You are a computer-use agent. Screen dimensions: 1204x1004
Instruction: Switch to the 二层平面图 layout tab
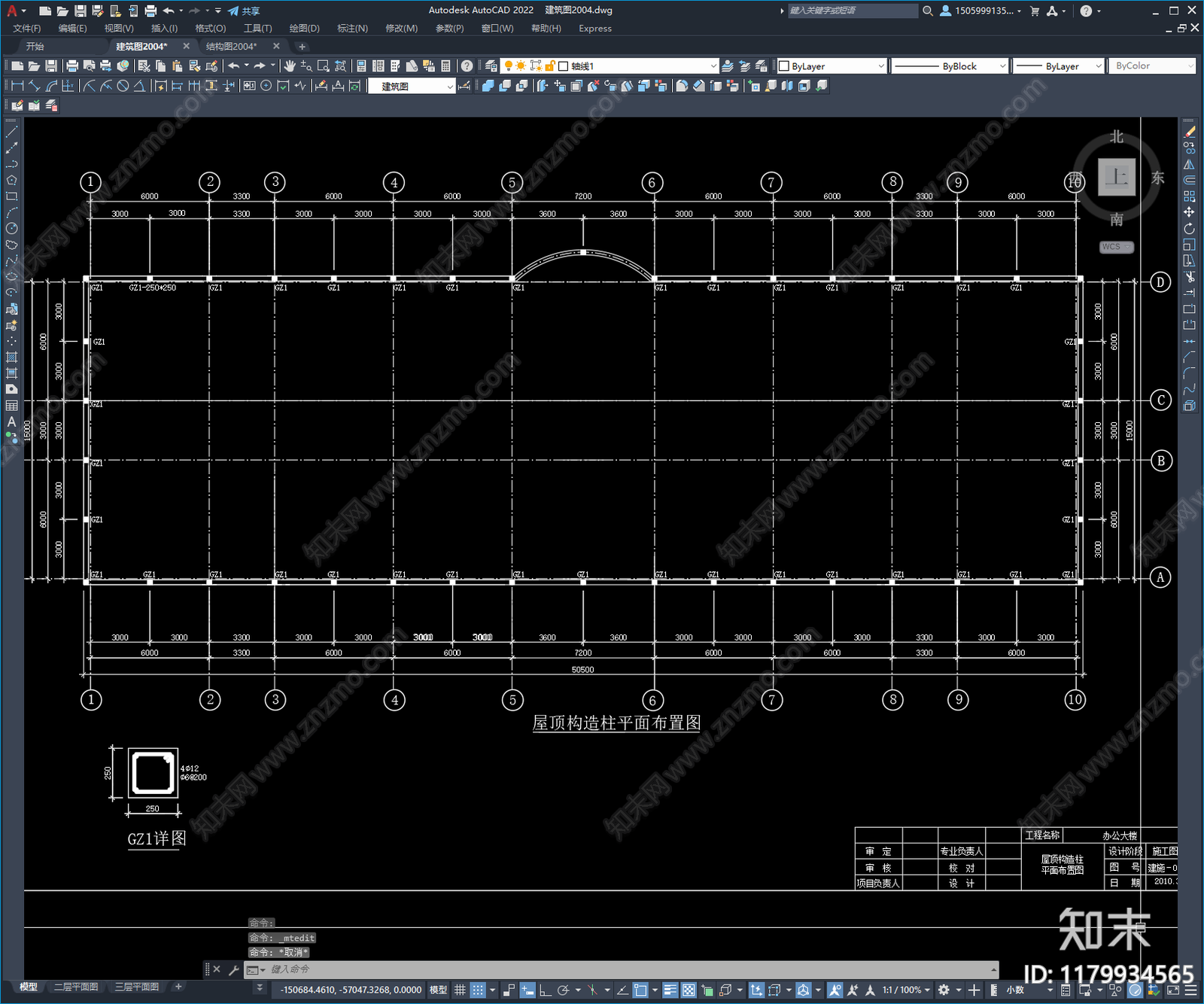tap(76, 987)
